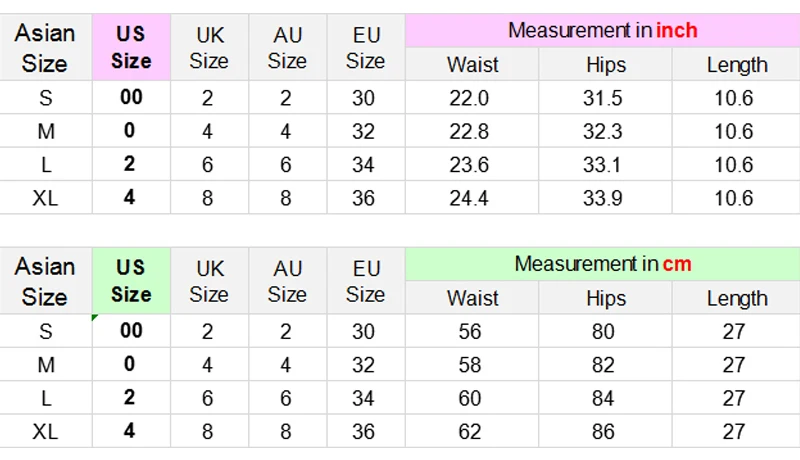Viewport: 800px width, 460px height.
Task: Click the pink US Size header cell
Action: click(131, 47)
